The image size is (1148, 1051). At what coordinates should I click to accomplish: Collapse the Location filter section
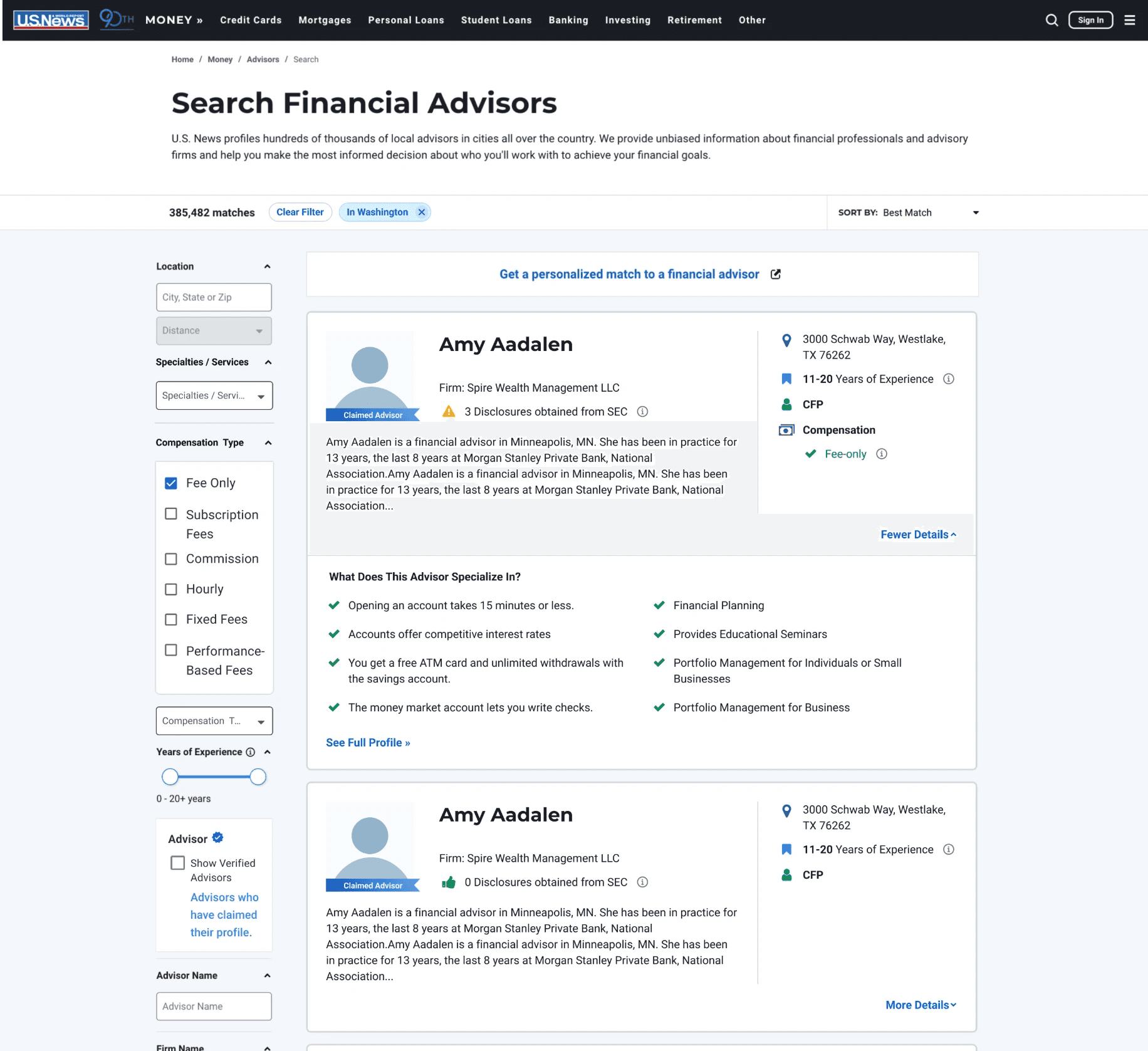click(x=268, y=267)
